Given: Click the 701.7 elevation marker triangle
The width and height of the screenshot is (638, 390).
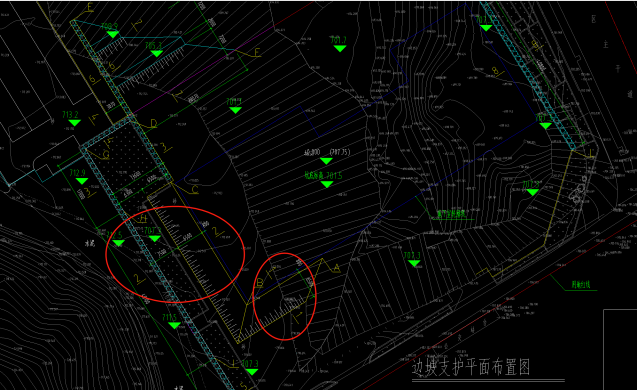Looking at the screenshot, I should click(340, 48).
